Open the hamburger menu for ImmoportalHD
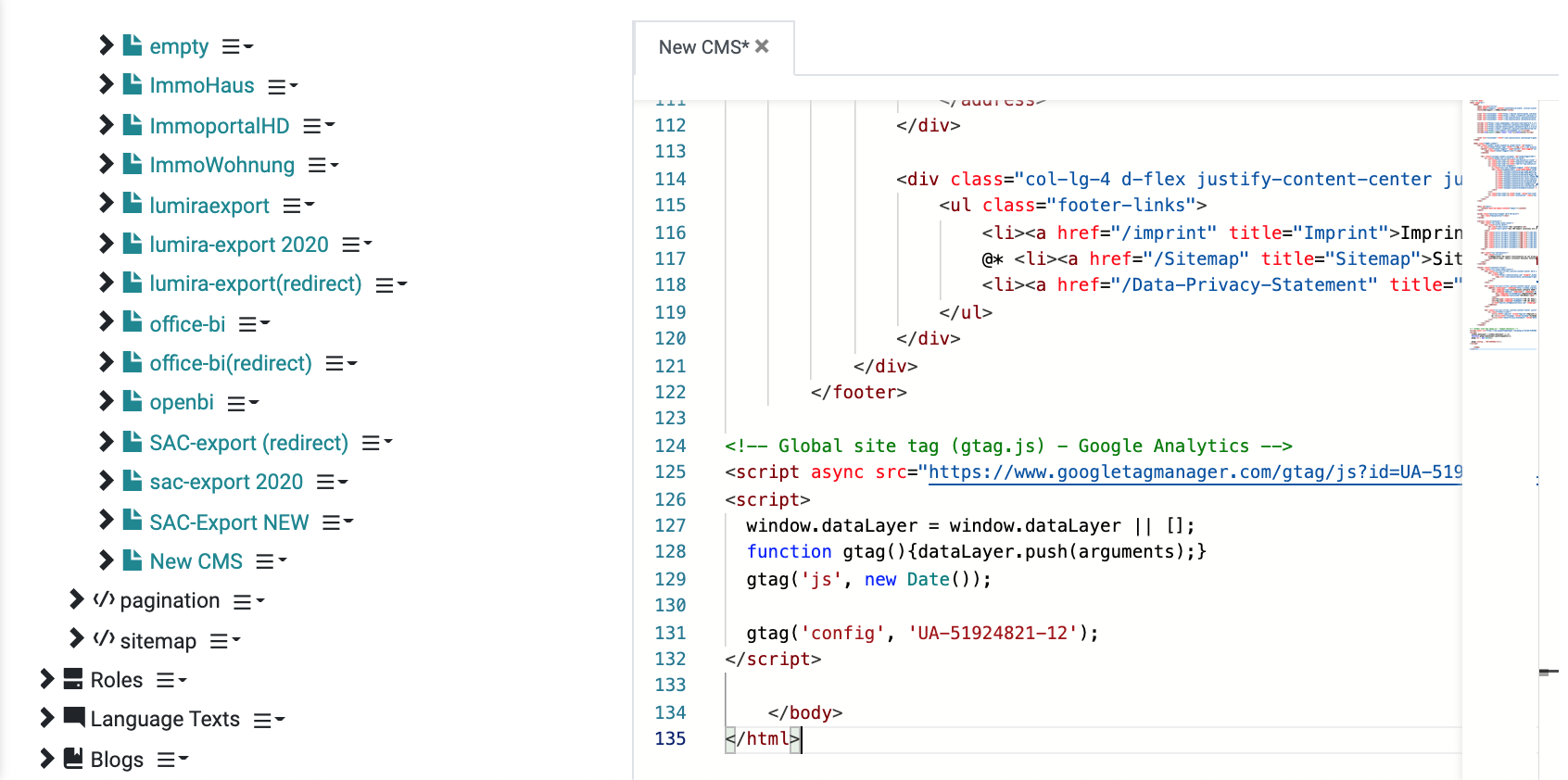Viewport: 1568px width, 780px height. (x=319, y=125)
